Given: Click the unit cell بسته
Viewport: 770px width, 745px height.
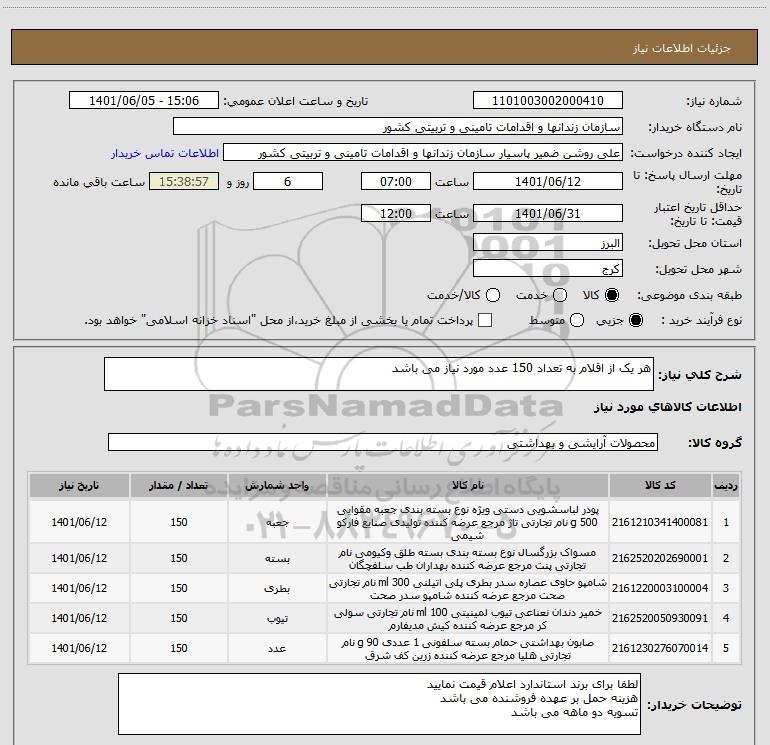Looking at the screenshot, I should (x=277, y=559).
